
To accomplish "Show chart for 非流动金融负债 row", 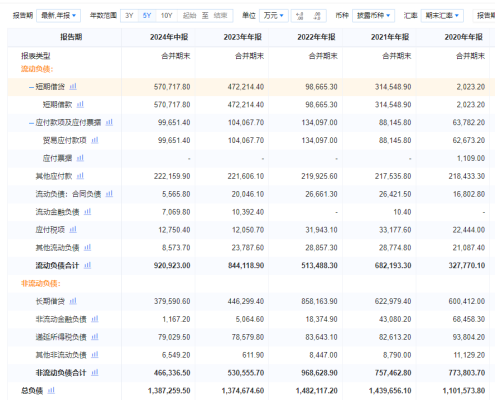I will pyautogui.click(x=95, y=319).
